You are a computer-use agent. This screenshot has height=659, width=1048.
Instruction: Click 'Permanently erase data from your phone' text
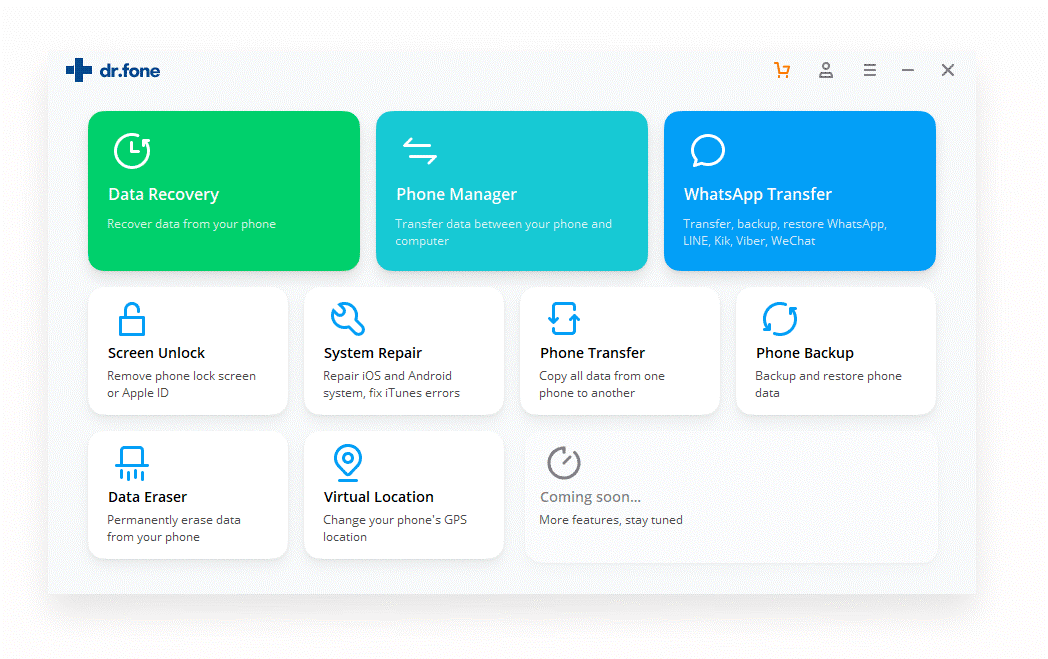tap(174, 529)
